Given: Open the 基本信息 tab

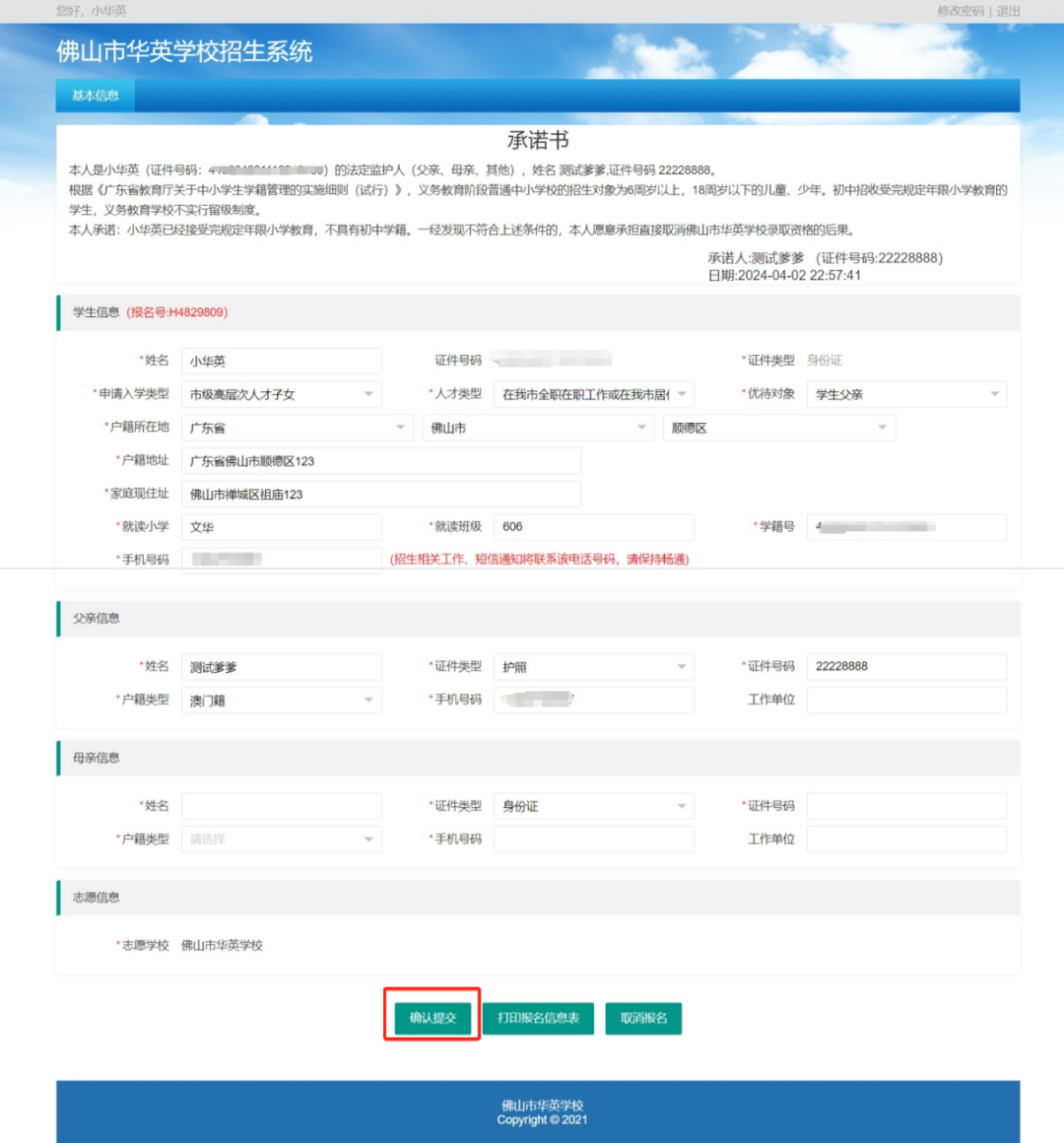Looking at the screenshot, I should coord(96,96).
